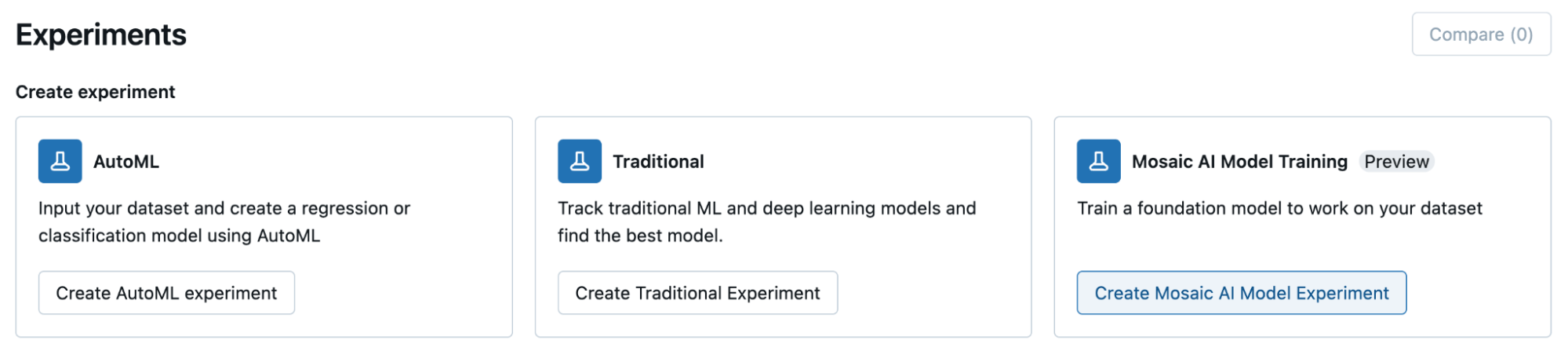Select the Traditional card title
This screenshot has width=1568, height=355.
[x=658, y=162]
